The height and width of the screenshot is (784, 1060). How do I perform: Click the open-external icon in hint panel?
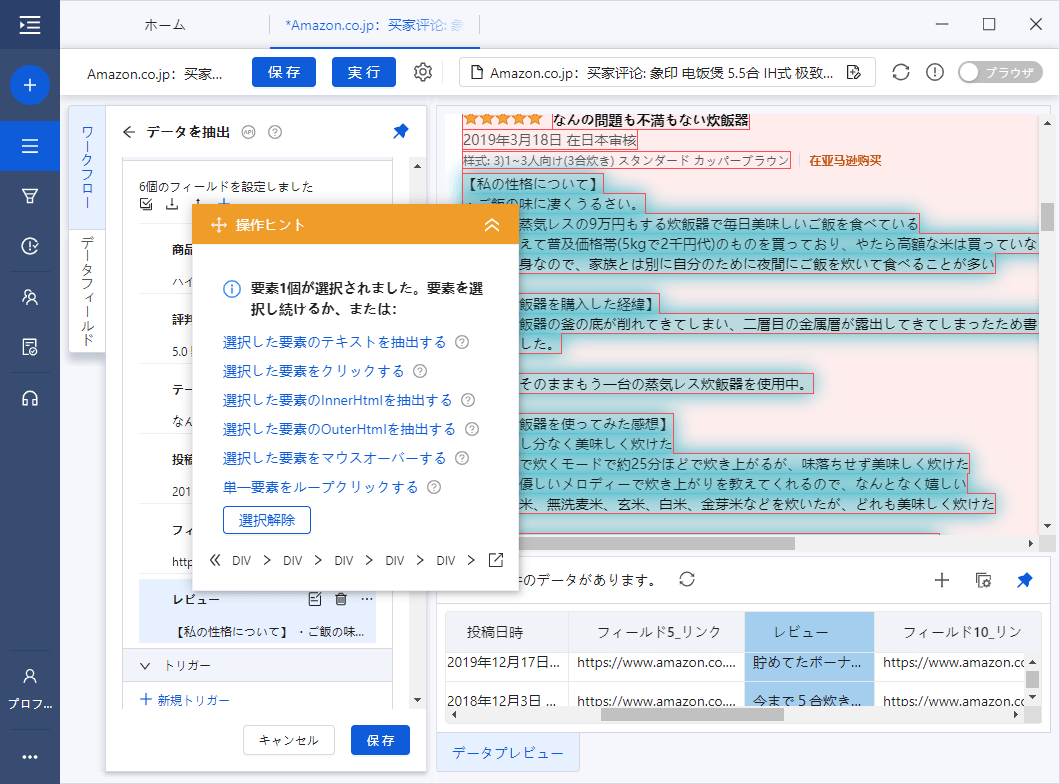coord(496,560)
